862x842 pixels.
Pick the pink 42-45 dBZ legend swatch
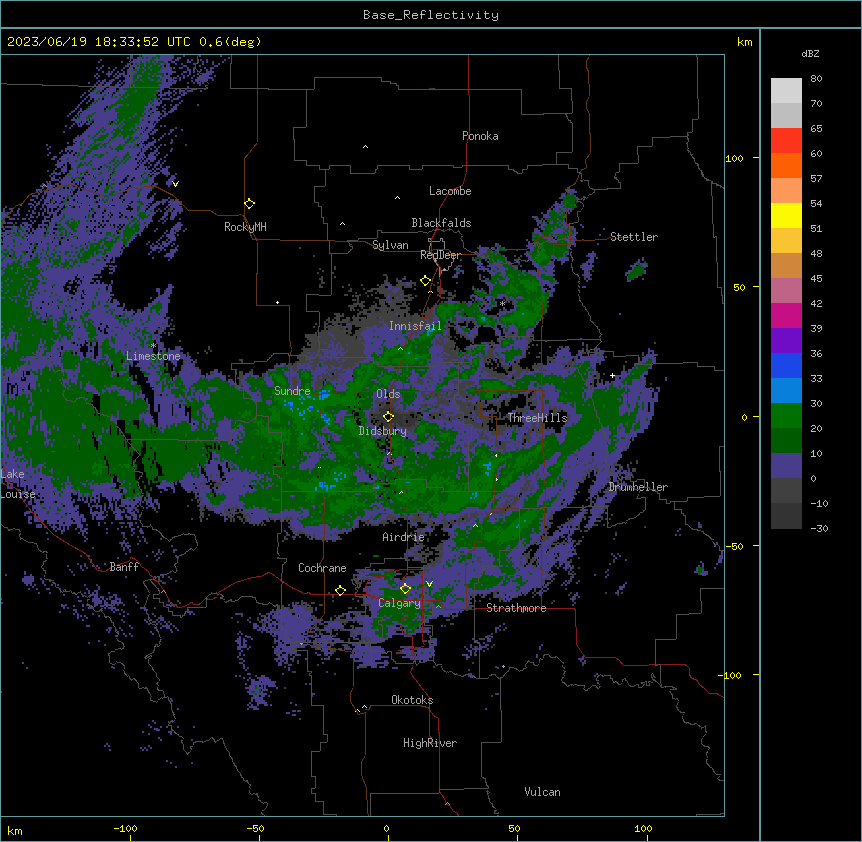[x=786, y=291]
